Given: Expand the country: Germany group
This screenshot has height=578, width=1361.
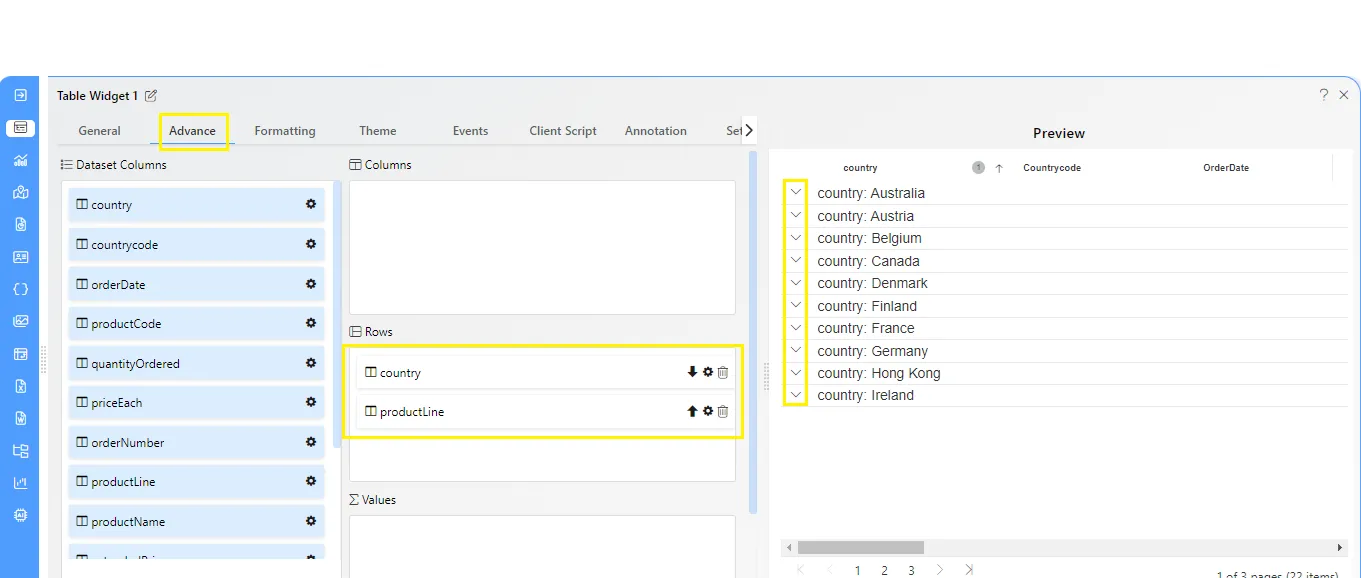Looking at the screenshot, I should 796,350.
